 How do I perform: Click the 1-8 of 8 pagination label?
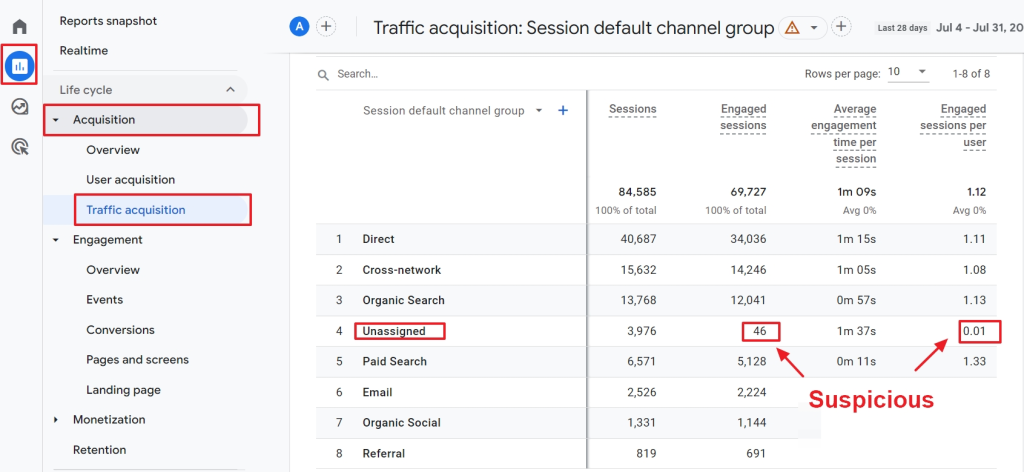click(971, 74)
